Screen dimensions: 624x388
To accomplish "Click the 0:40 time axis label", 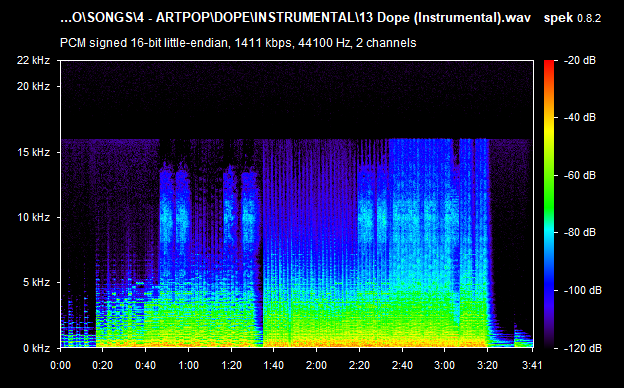I will coord(146,365).
